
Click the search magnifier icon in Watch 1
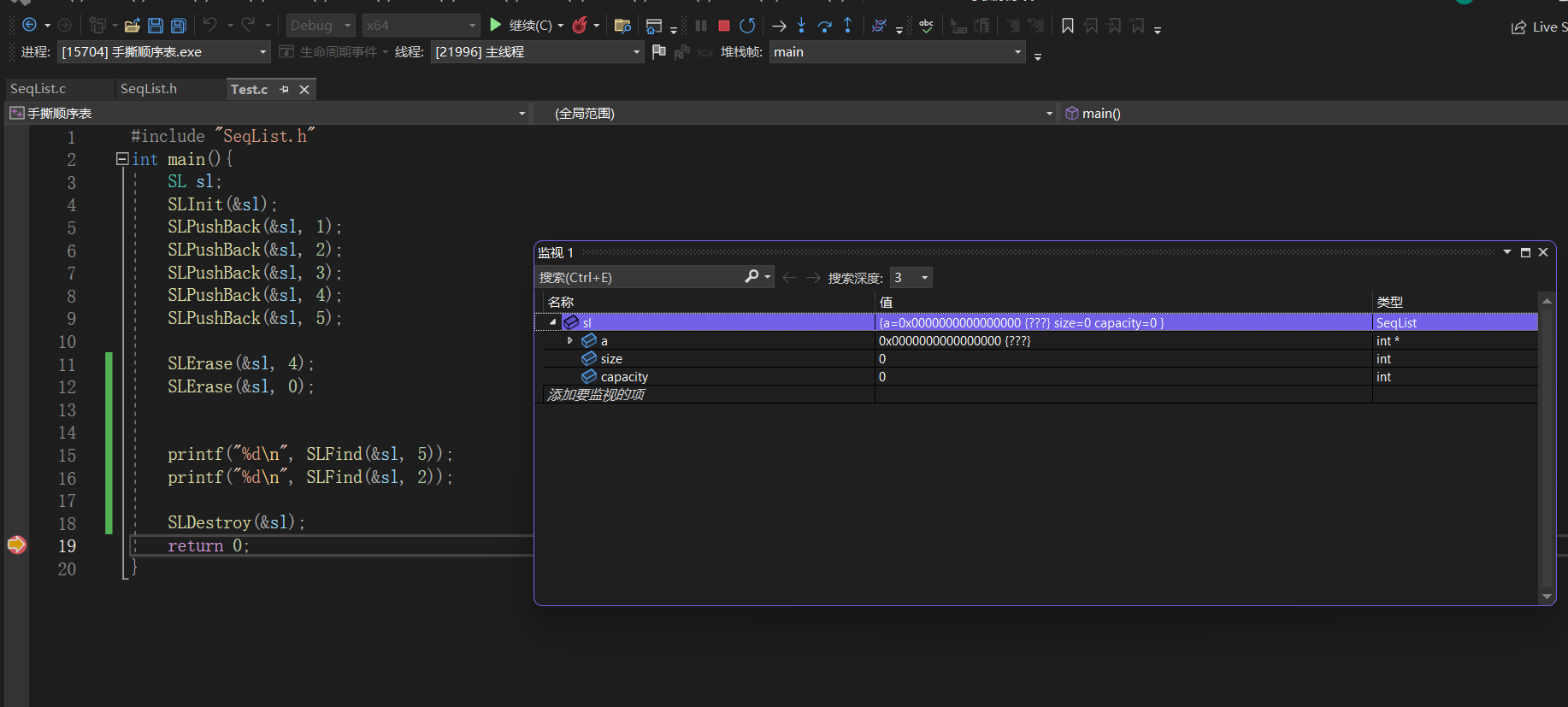[x=752, y=276]
